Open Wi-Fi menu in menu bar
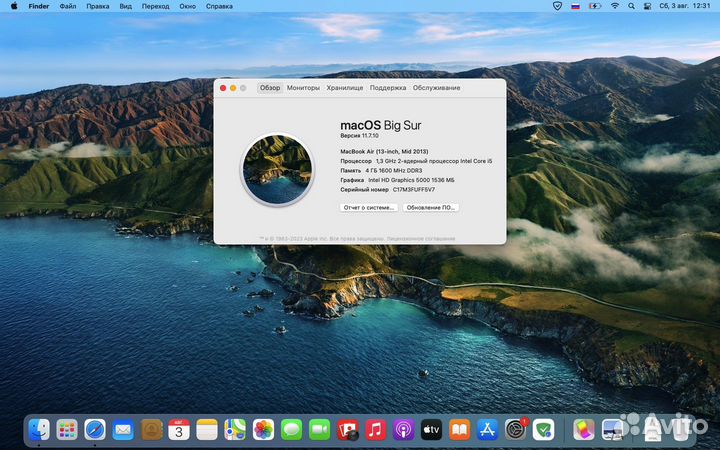Viewport: 720px width, 450px height. (615, 6)
